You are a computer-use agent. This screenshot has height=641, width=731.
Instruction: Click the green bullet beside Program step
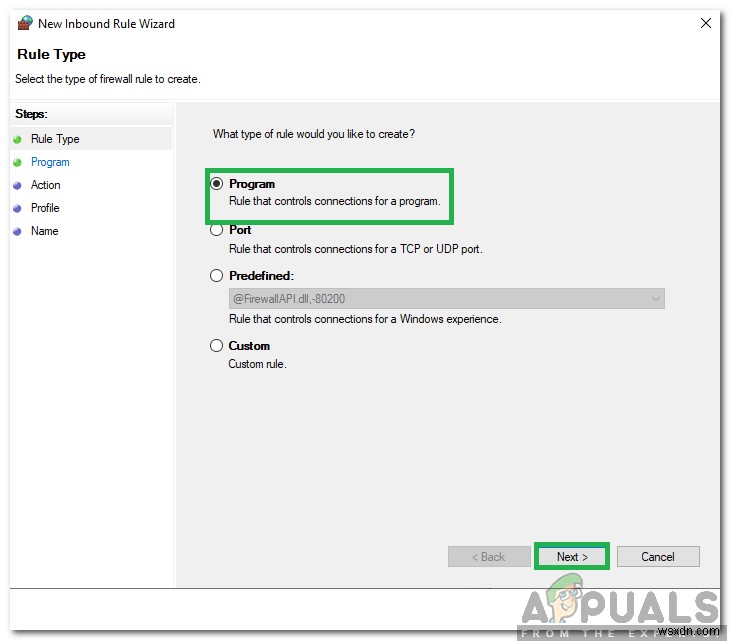pyautogui.click(x=18, y=162)
